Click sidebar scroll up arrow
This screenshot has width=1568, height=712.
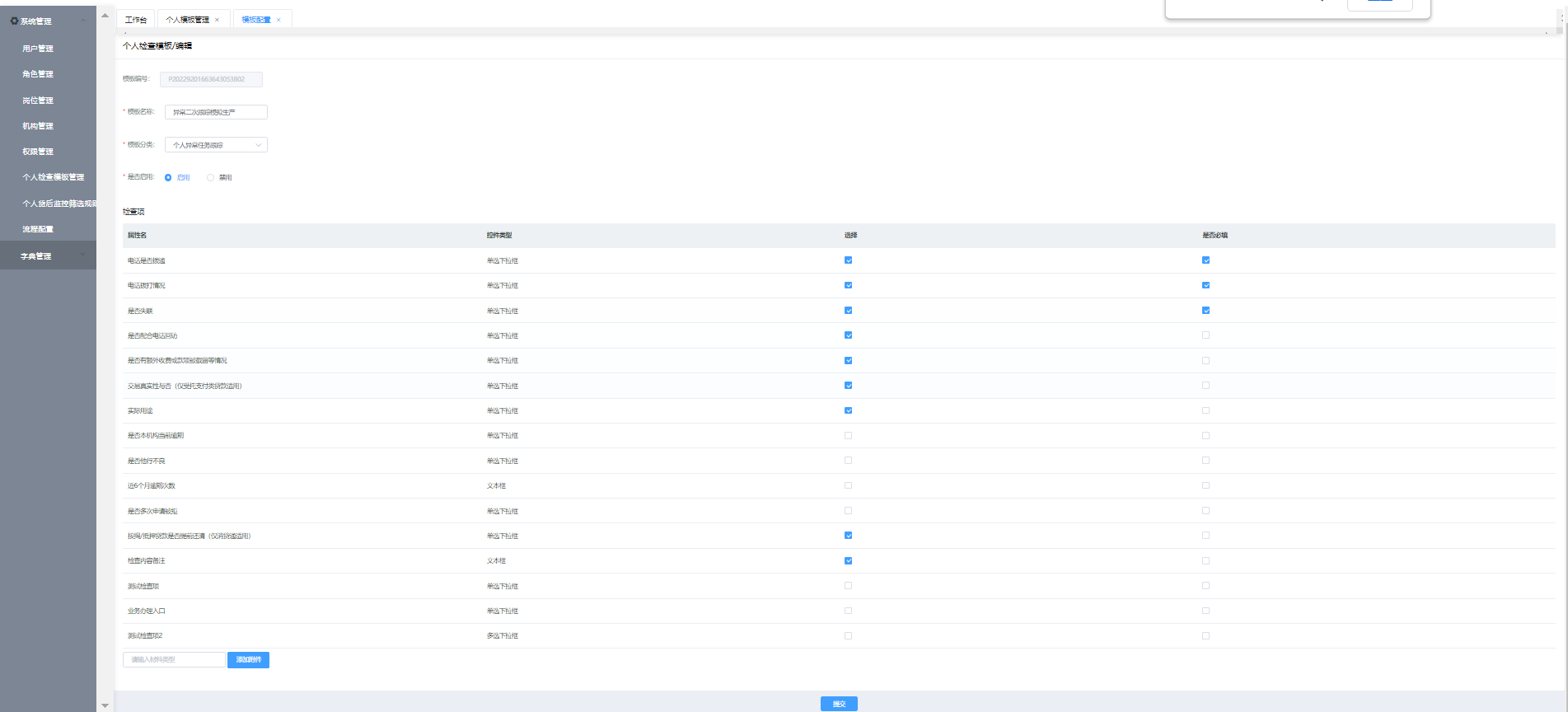[105, 15]
